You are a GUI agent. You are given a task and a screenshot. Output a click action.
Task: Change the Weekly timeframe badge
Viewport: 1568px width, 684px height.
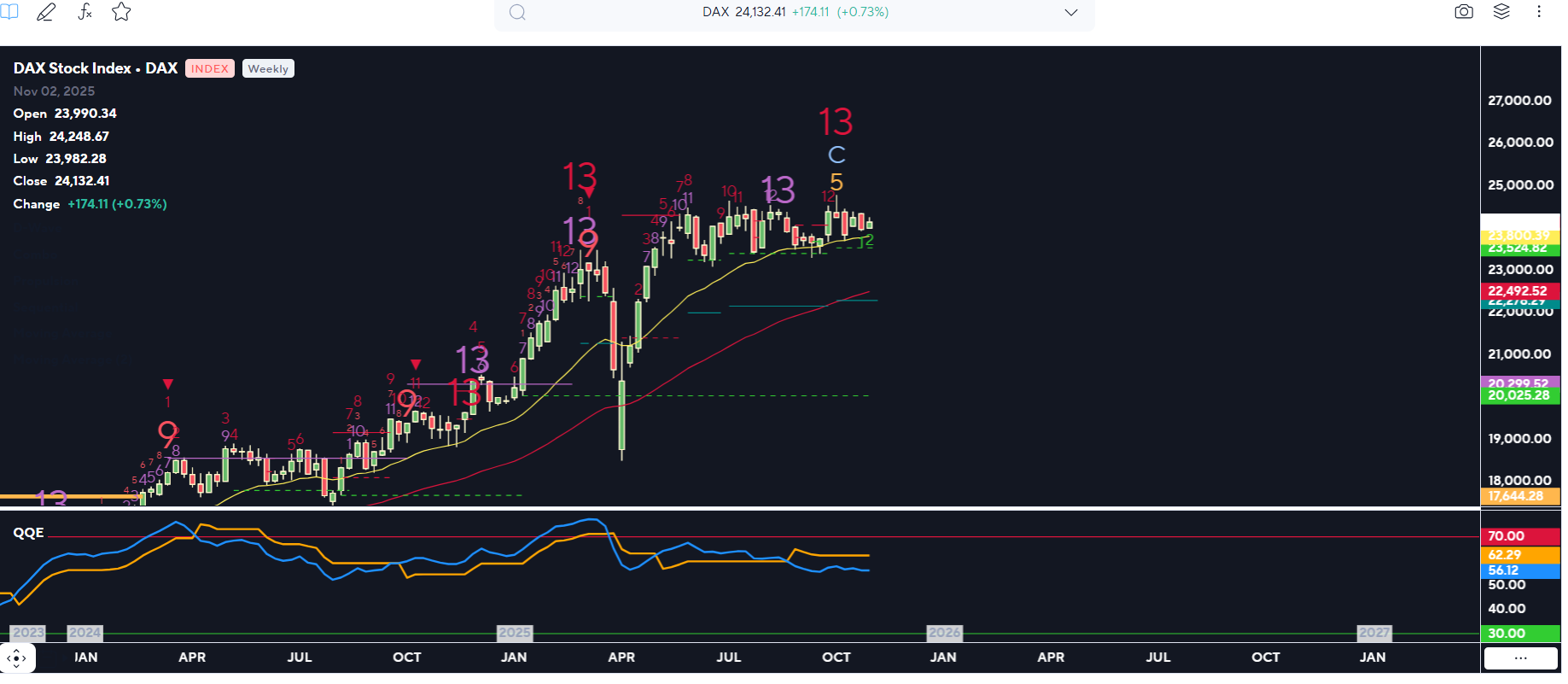pos(268,69)
